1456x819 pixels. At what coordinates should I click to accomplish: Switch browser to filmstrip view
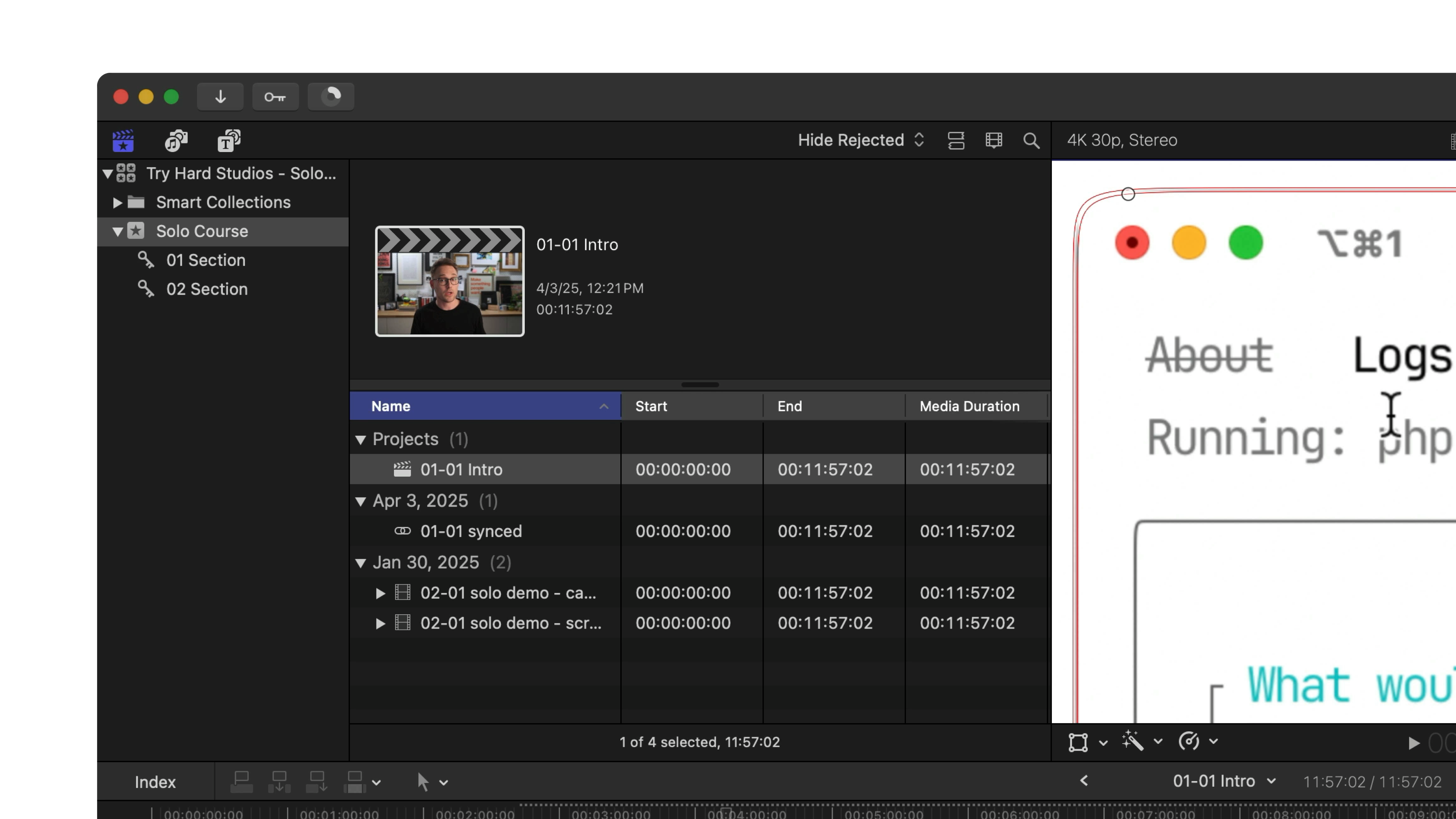993,140
